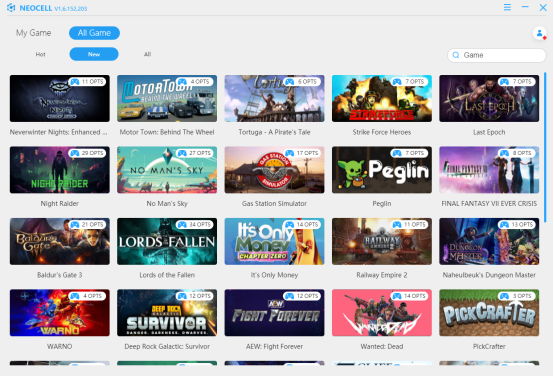Click the search magnifier icon

point(456,55)
